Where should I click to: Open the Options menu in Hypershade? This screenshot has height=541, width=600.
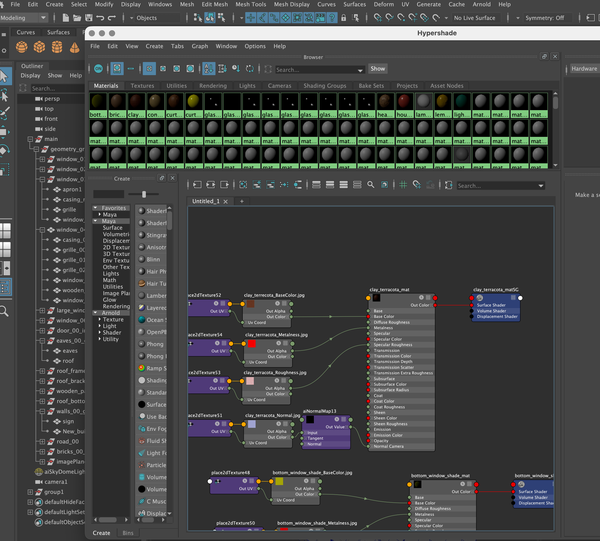tap(255, 46)
